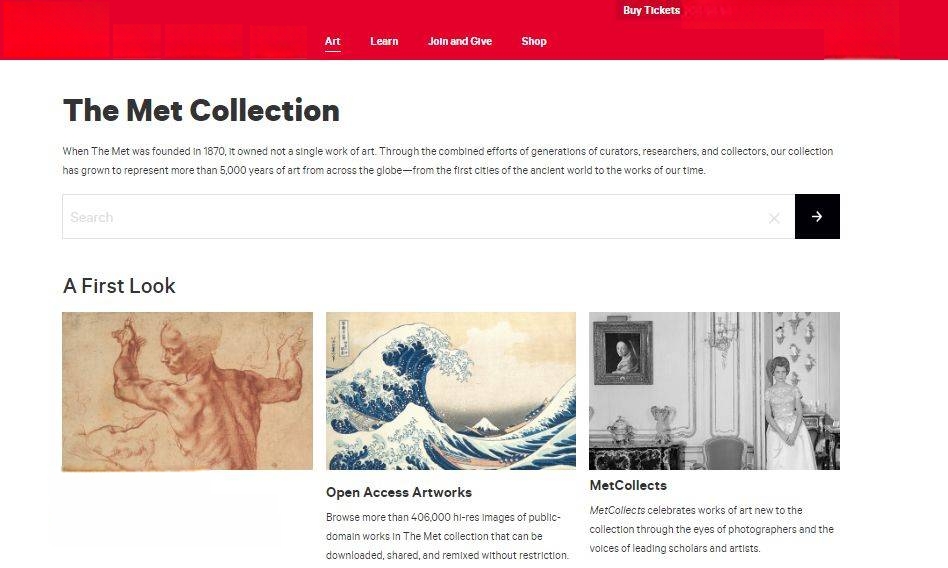View the Great Wave print thumbnail
Image resolution: width=948 pixels, height=568 pixels.
(451, 391)
